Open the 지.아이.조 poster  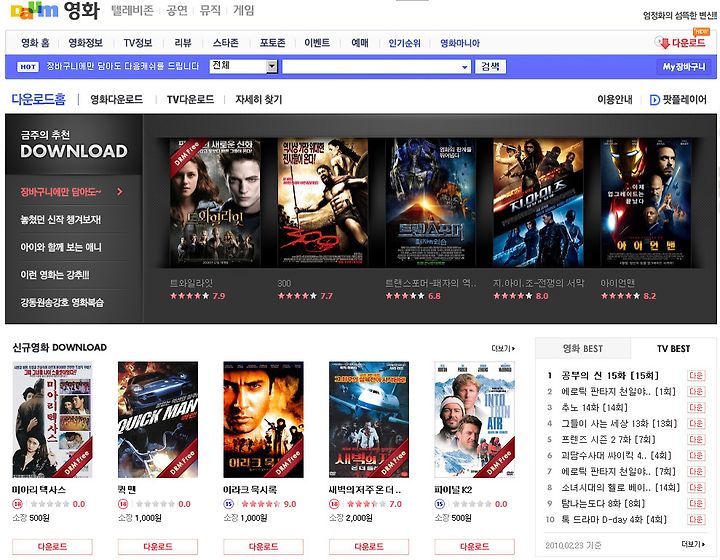(x=538, y=202)
